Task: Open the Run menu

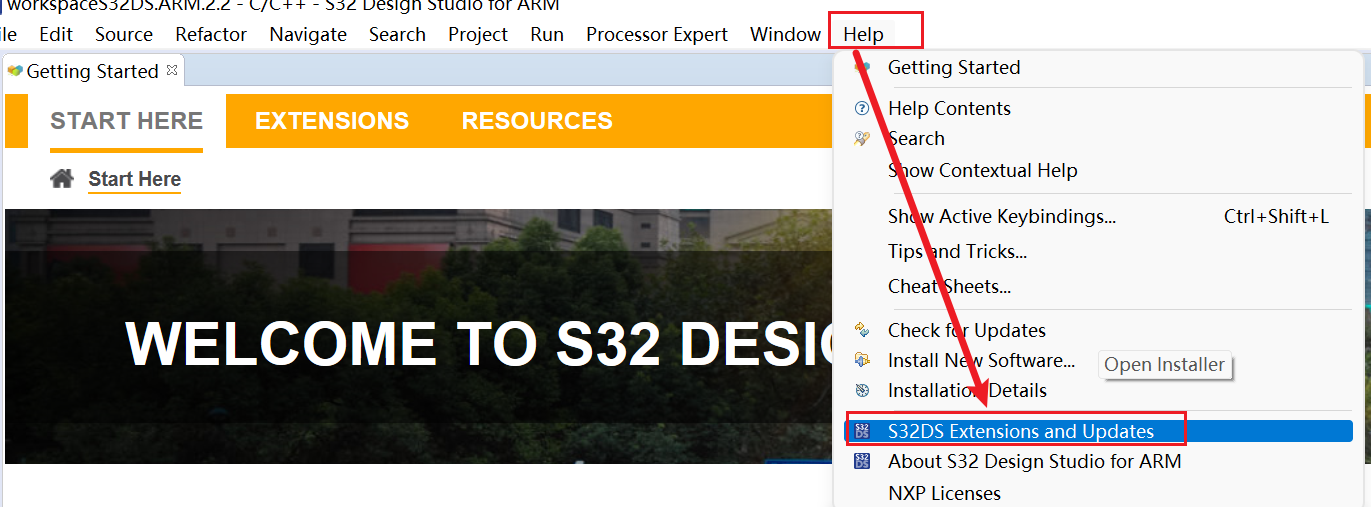Action: point(547,34)
